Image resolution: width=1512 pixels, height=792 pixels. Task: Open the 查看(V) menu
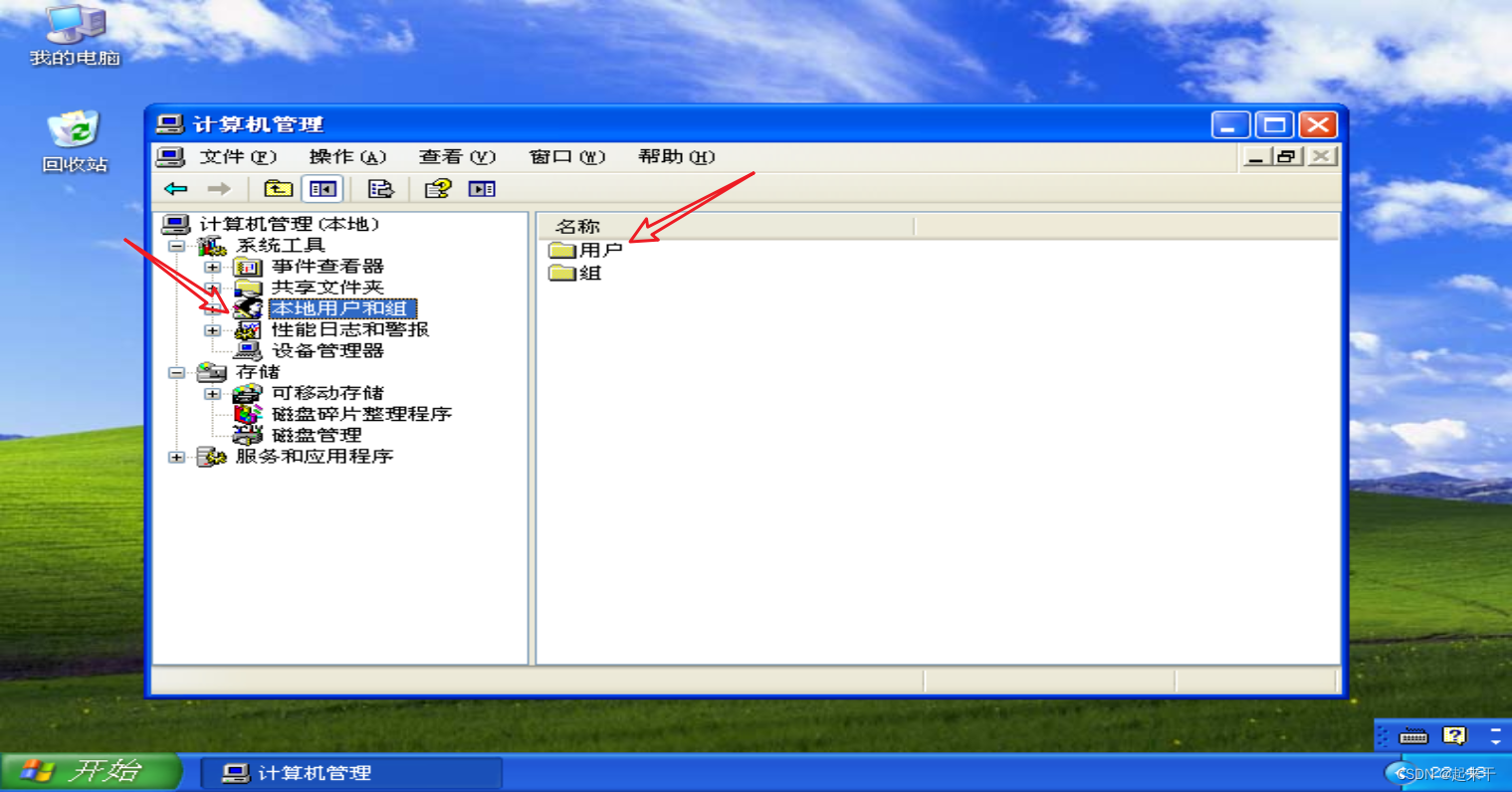point(457,157)
